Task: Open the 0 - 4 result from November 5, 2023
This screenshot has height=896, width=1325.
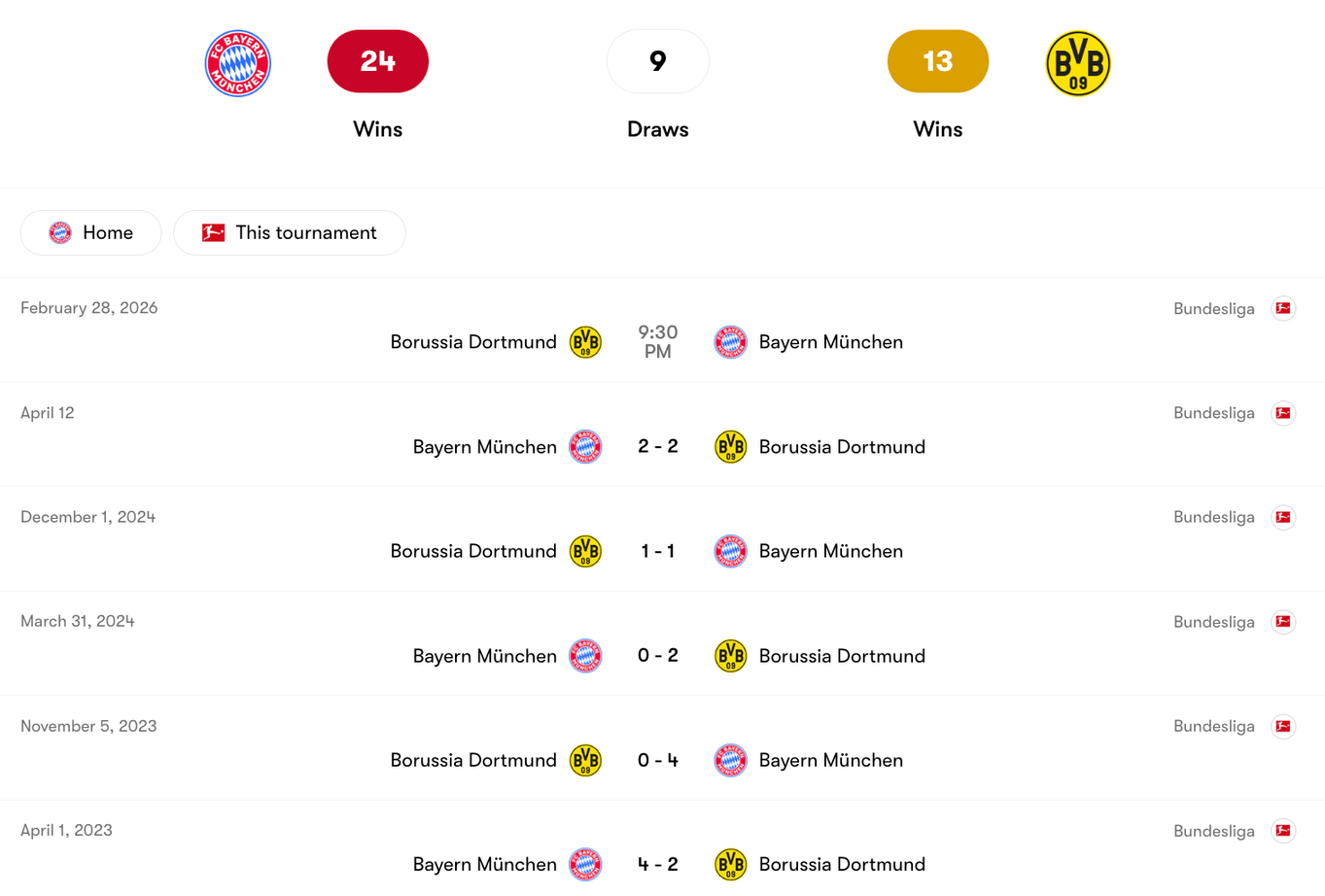Action: [657, 760]
